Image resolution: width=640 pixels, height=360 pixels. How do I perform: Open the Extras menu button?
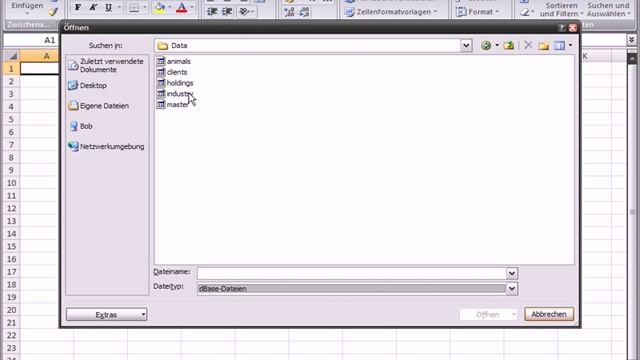[107, 314]
